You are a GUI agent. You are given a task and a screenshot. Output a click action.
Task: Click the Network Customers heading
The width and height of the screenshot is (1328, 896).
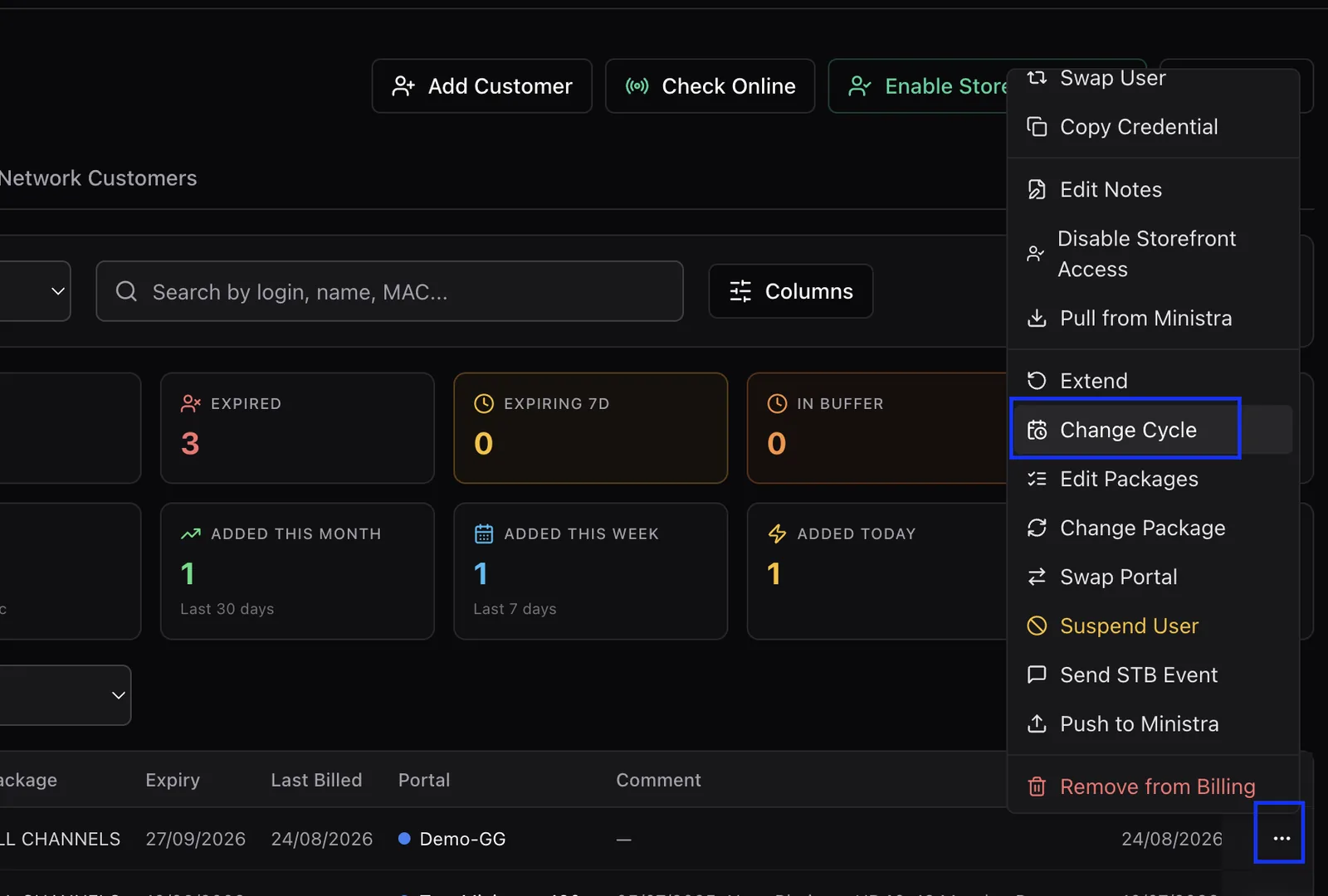coord(98,178)
